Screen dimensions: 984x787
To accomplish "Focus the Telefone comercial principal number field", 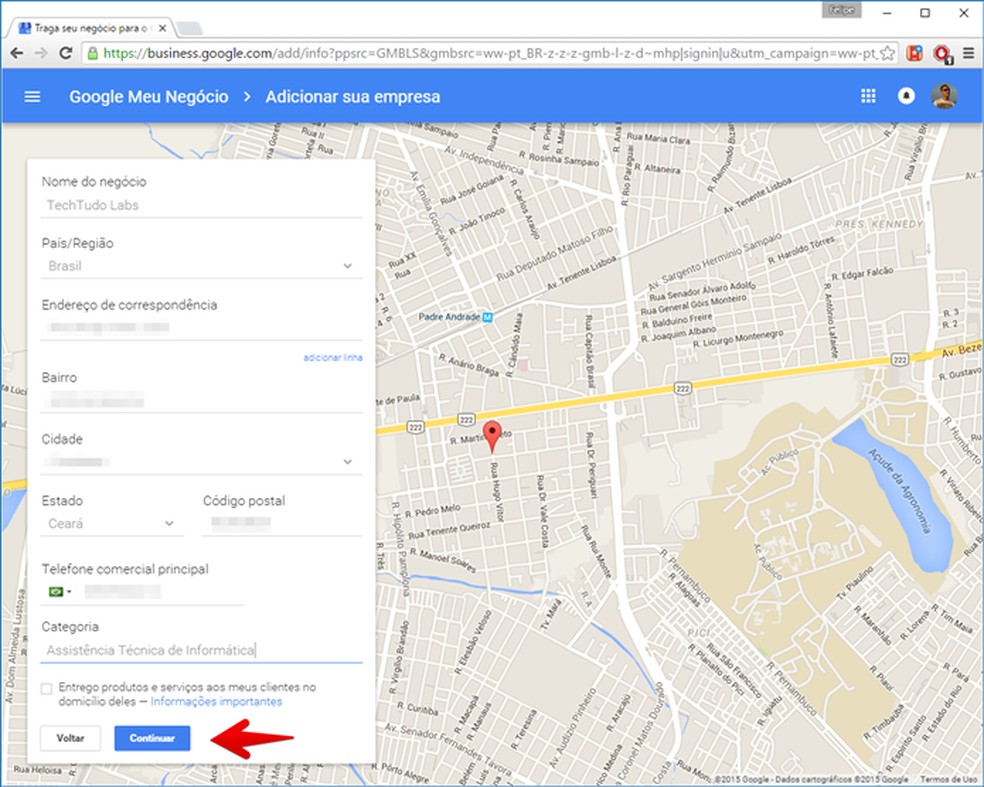I will pos(163,591).
